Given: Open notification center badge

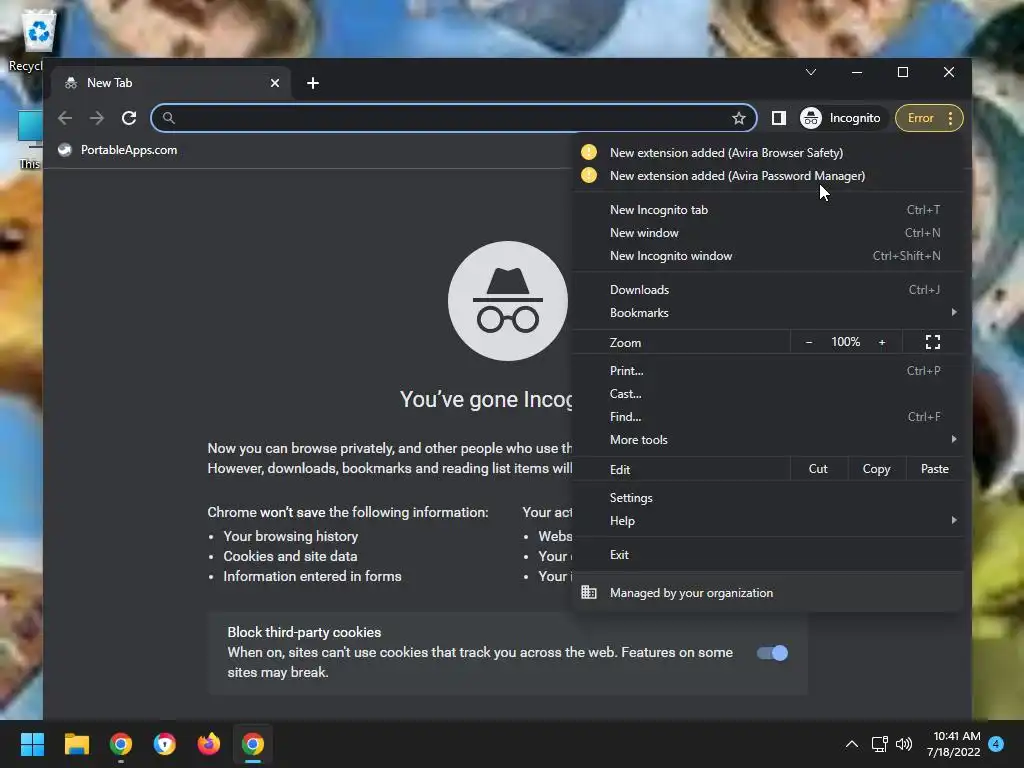Looking at the screenshot, I should coord(996,744).
